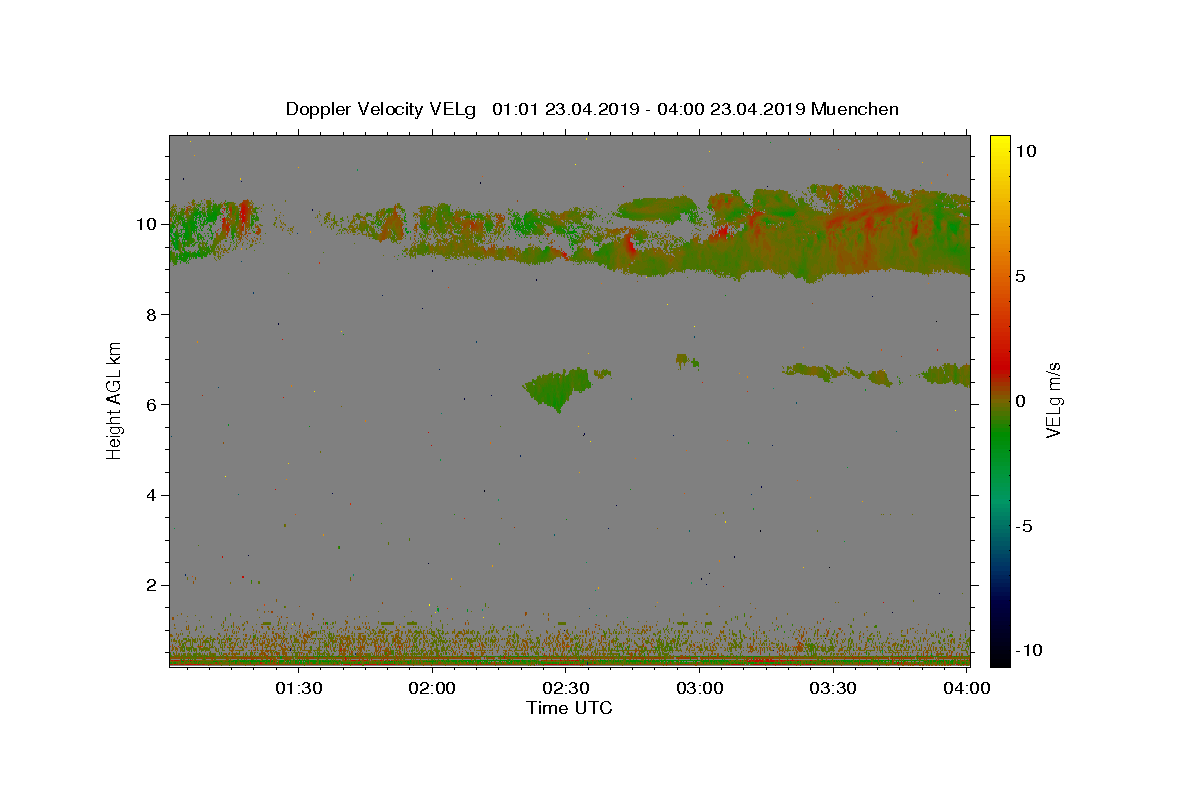This screenshot has width=1200, height=800.
Task: Click the colorbar tick label 0
Action: pos(1021,401)
